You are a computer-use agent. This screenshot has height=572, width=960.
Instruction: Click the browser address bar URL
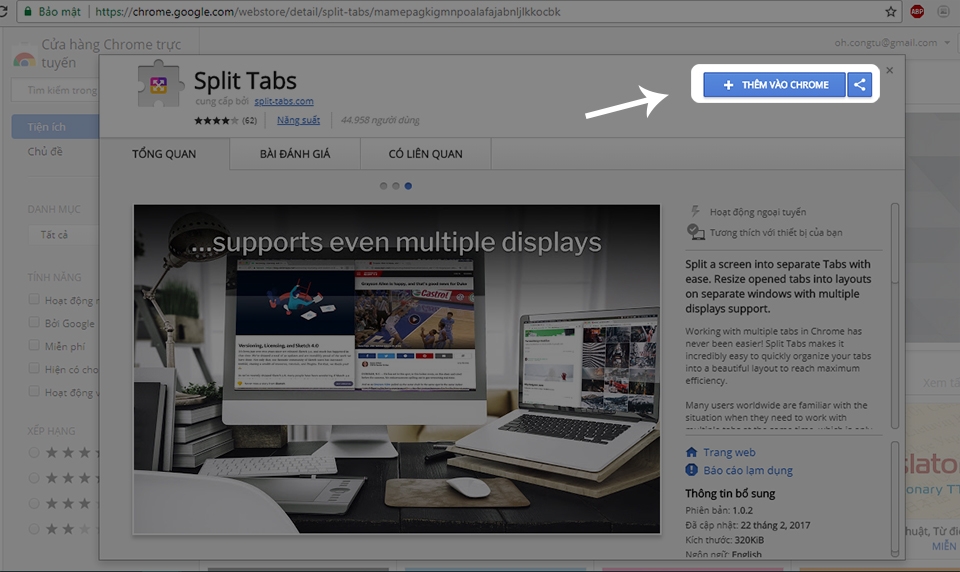pyautogui.click(x=328, y=12)
